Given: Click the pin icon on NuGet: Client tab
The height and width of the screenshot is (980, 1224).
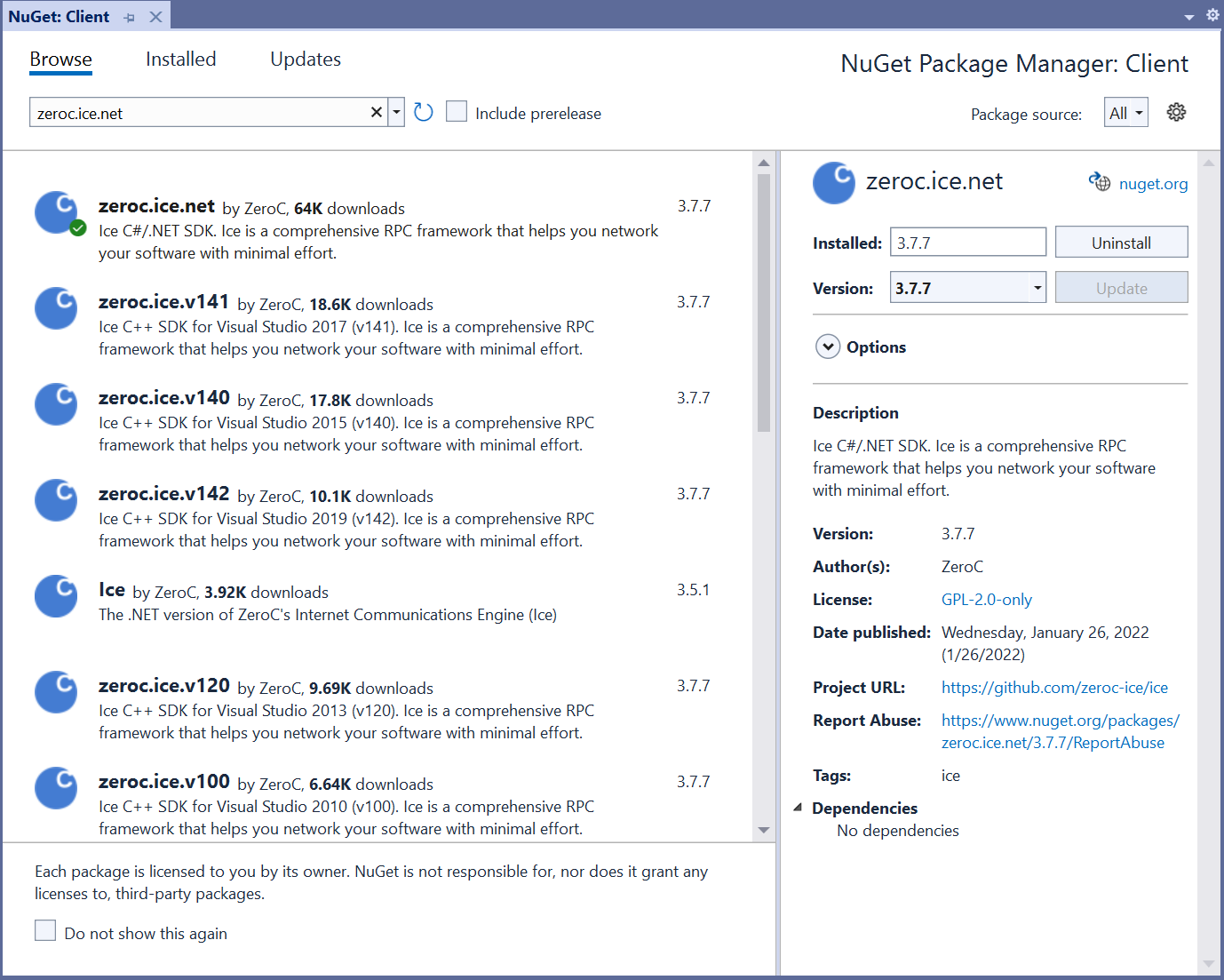Looking at the screenshot, I should pyautogui.click(x=130, y=18).
